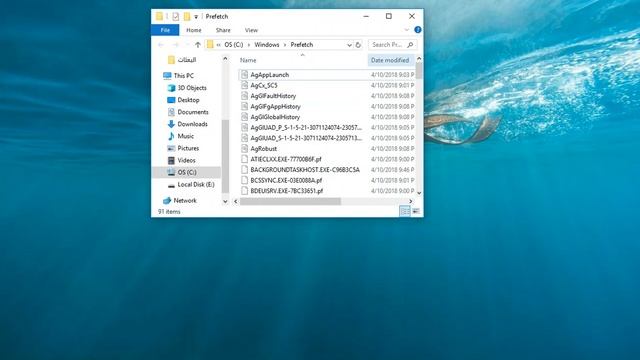Open Music in navigation pane

coord(180,136)
